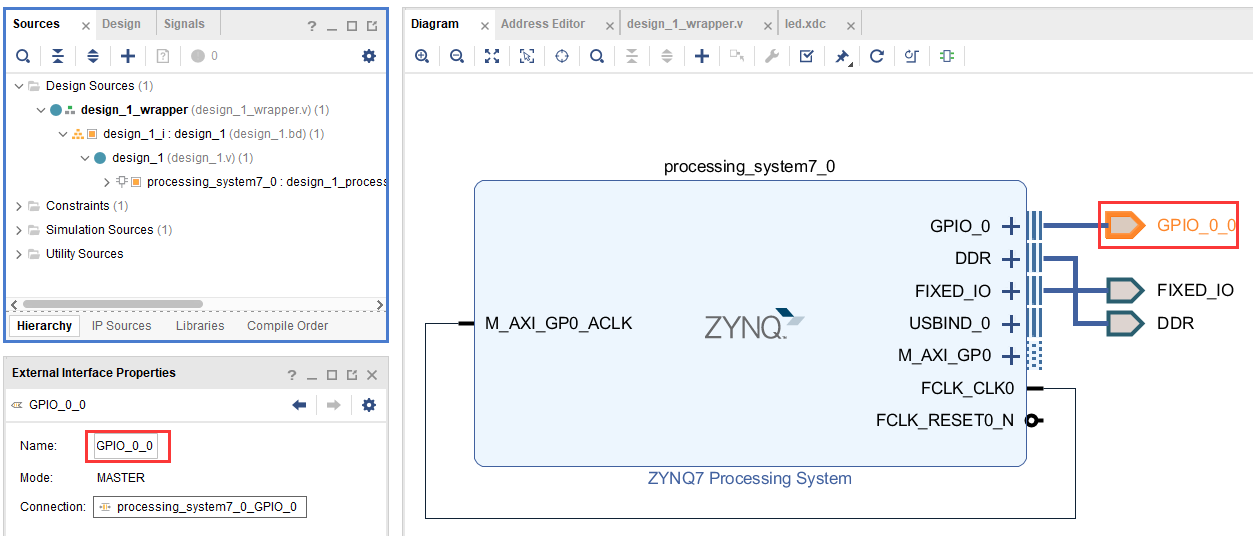Click the missing-sources counter showing 0
This screenshot has height=536, width=1253.
[204, 56]
